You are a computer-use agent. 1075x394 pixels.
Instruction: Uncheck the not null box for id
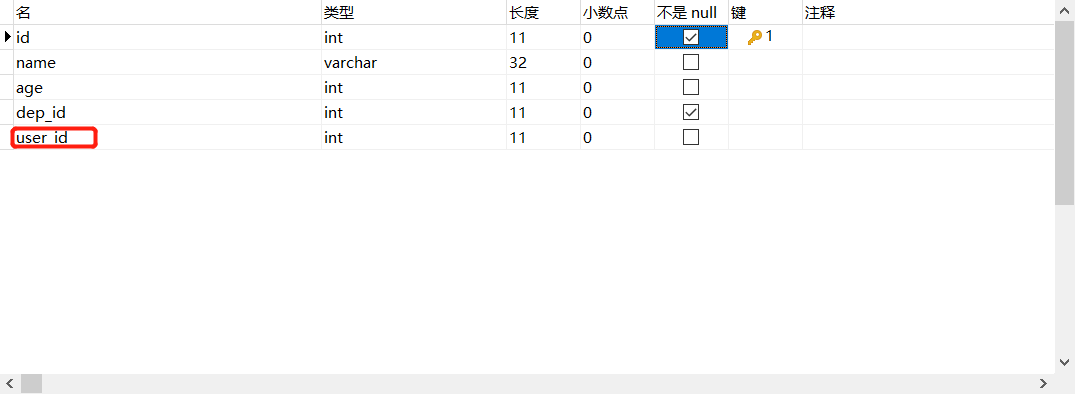click(x=691, y=37)
